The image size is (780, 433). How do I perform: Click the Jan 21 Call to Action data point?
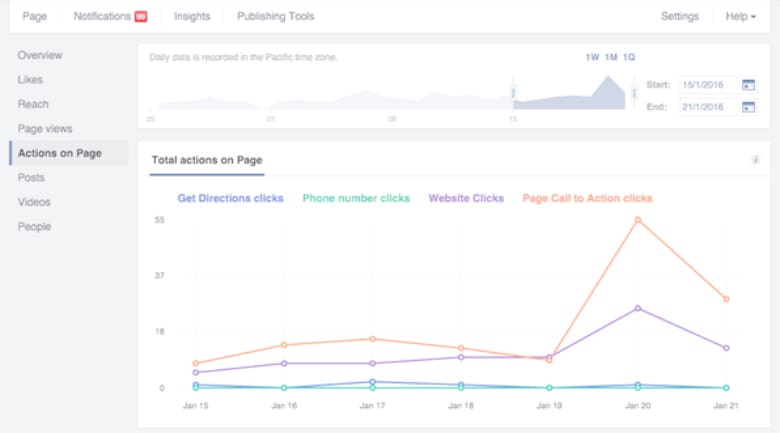click(x=726, y=299)
